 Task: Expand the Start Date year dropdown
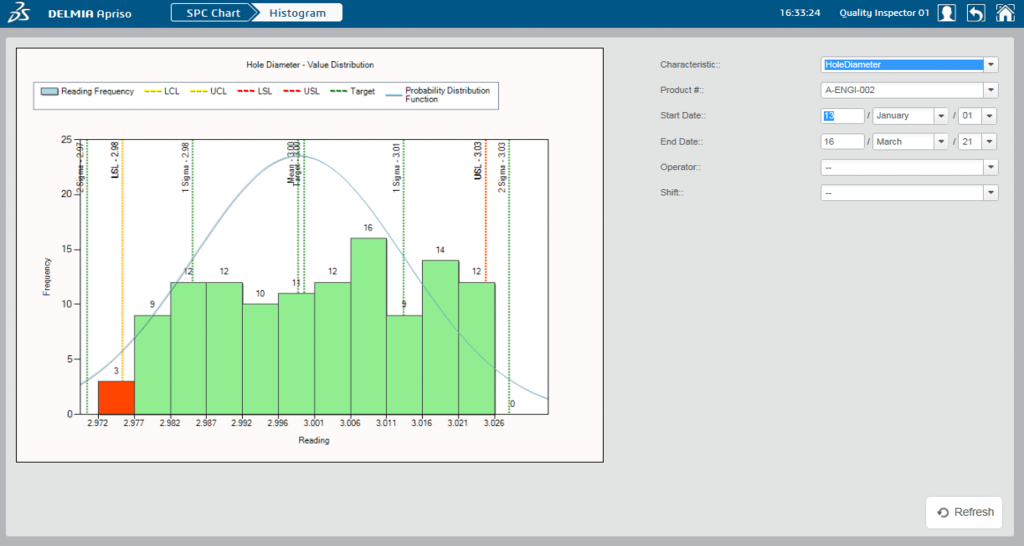[989, 116]
